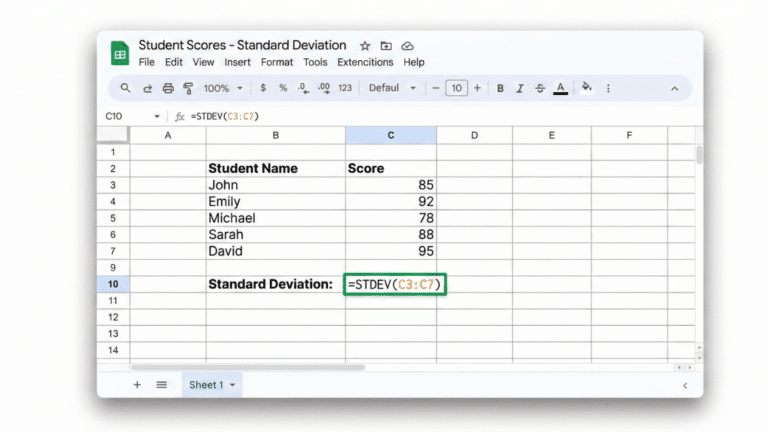Decrease decimal places
768x432 pixels.
(303, 88)
